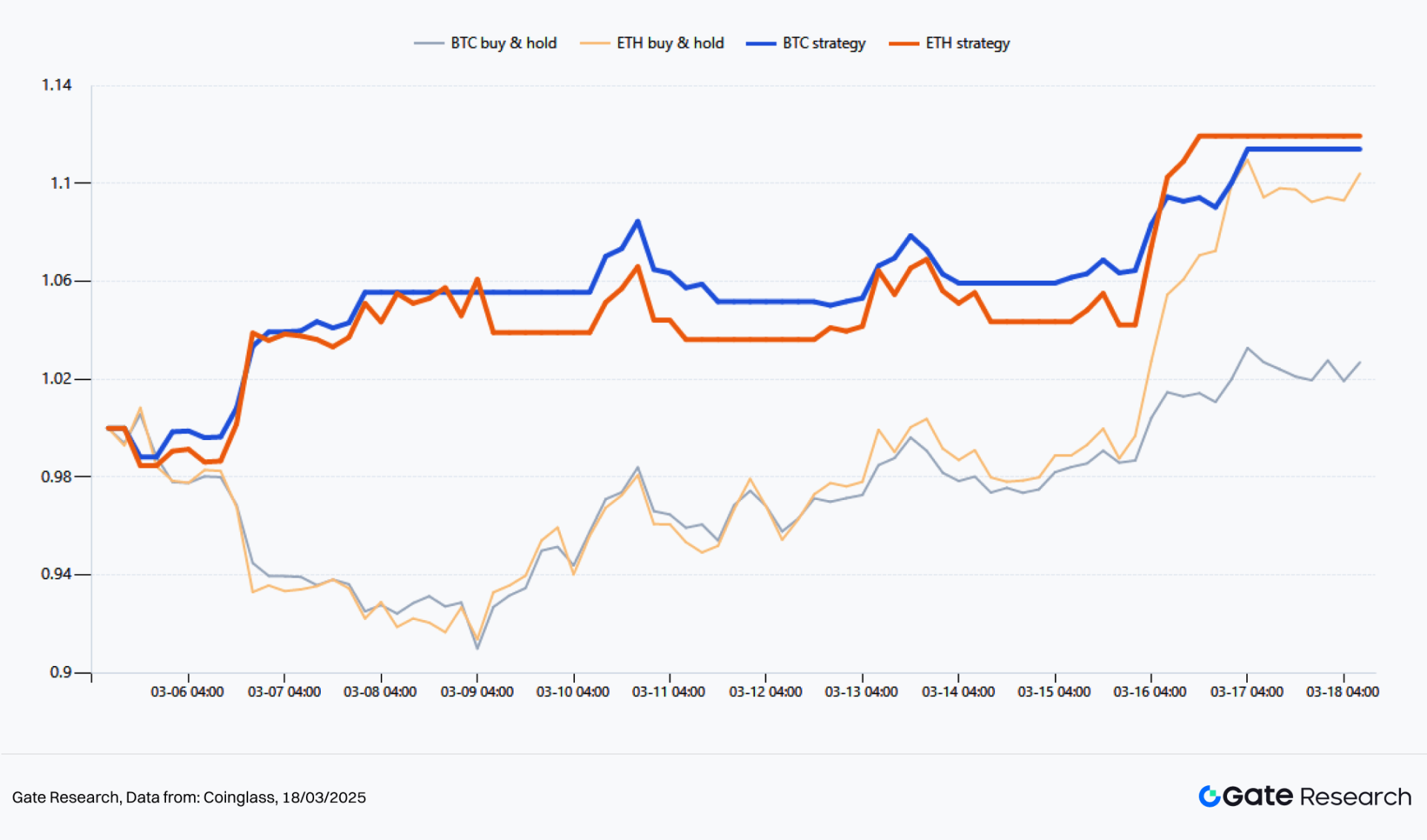The image size is (1427, 840).
Task: Select the 03-18 04:00 x-axis label
Action: pyautogui.click(x=1342, y=692)
